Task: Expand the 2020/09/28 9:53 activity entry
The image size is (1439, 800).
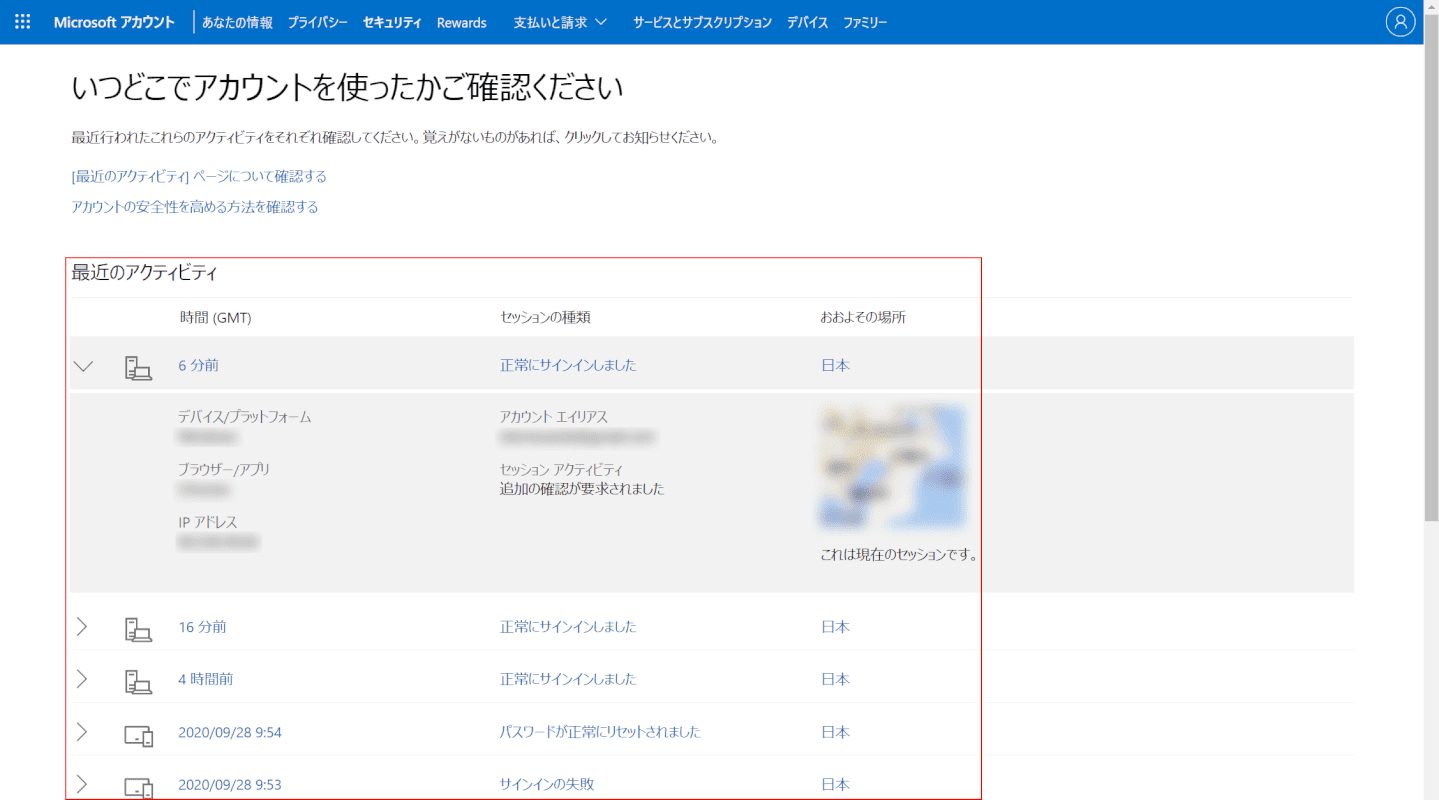Action: [82, 784]
